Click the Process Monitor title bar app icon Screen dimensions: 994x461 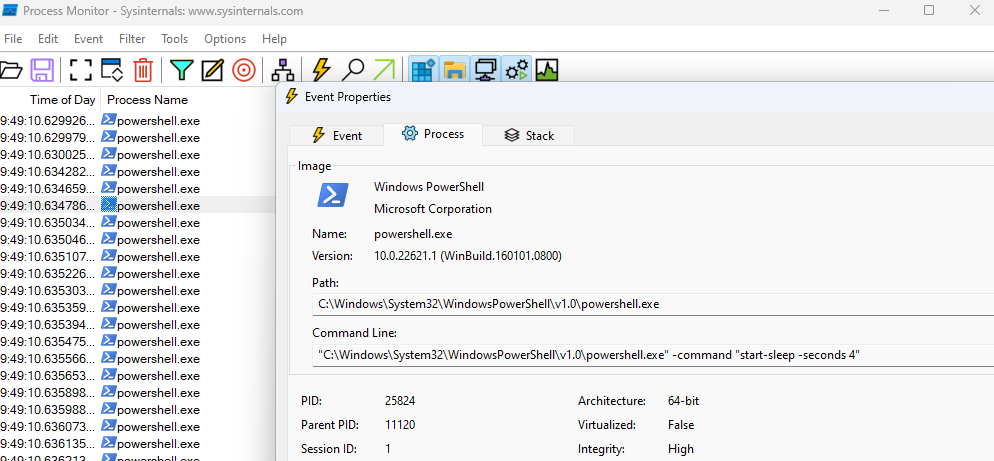tap(10, 11)
